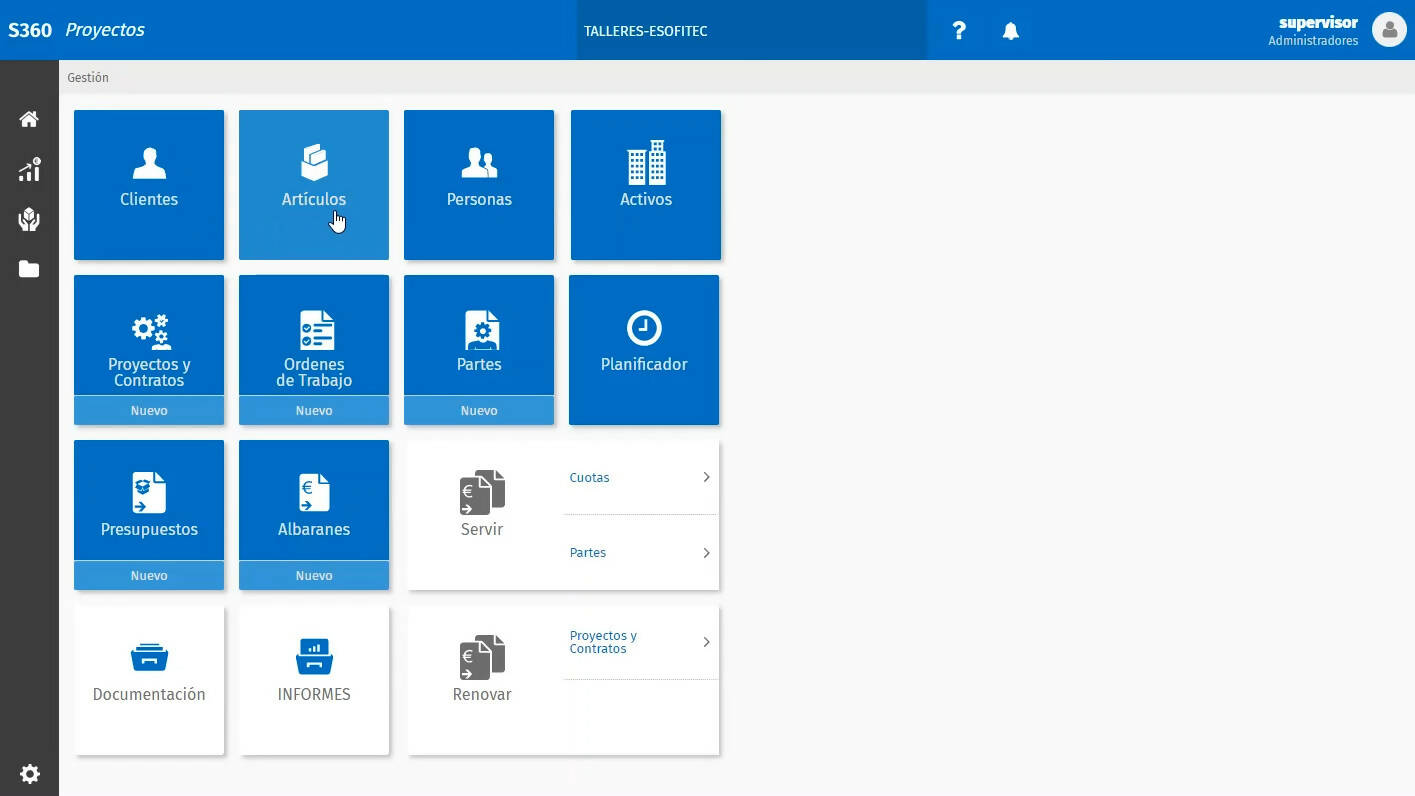Click the home icon in sidebar
The height and width of the screenshot is (796, 1415).
(x=29, y=120)
